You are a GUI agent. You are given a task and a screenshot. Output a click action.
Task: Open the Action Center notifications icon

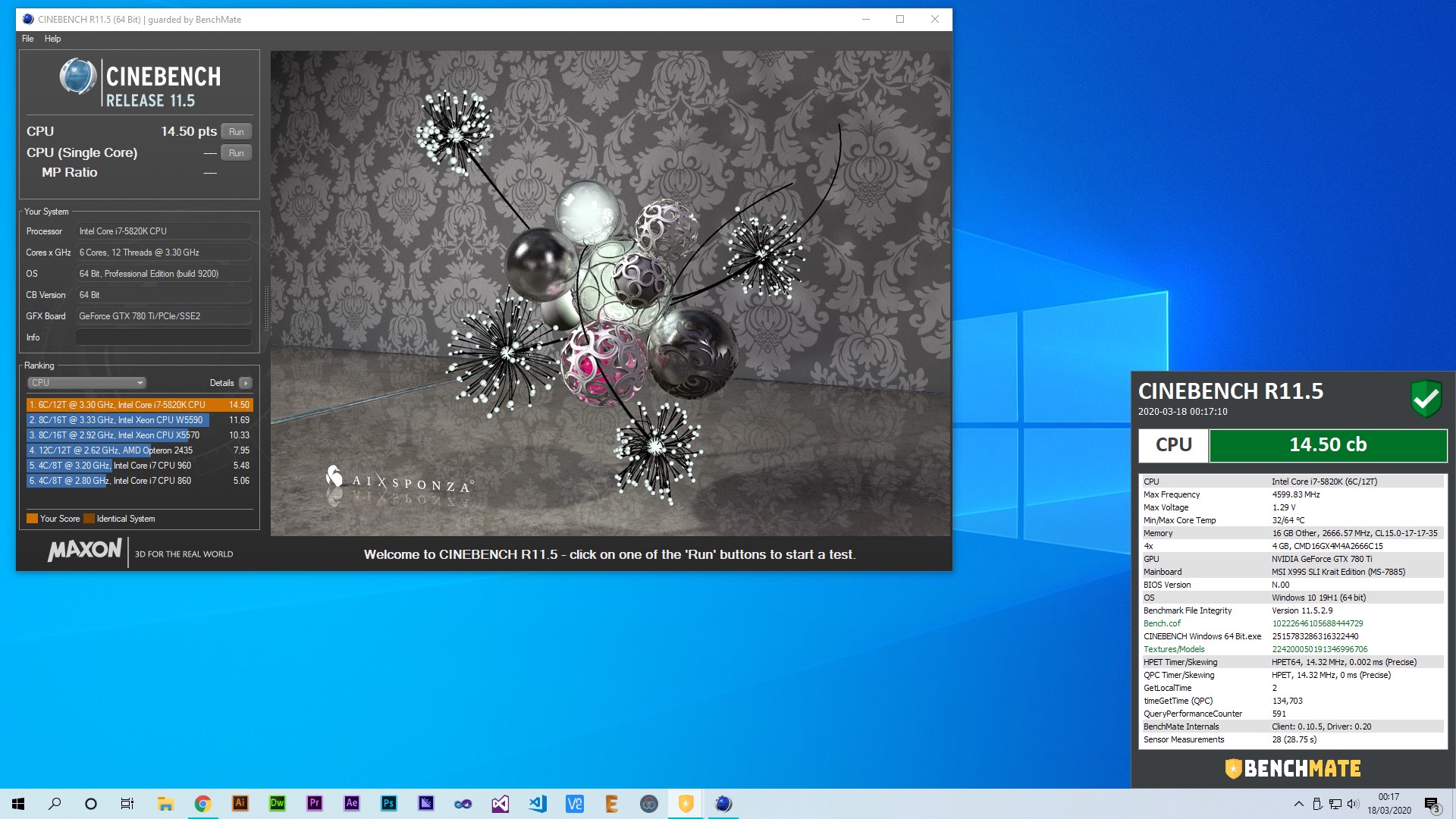1432,804
